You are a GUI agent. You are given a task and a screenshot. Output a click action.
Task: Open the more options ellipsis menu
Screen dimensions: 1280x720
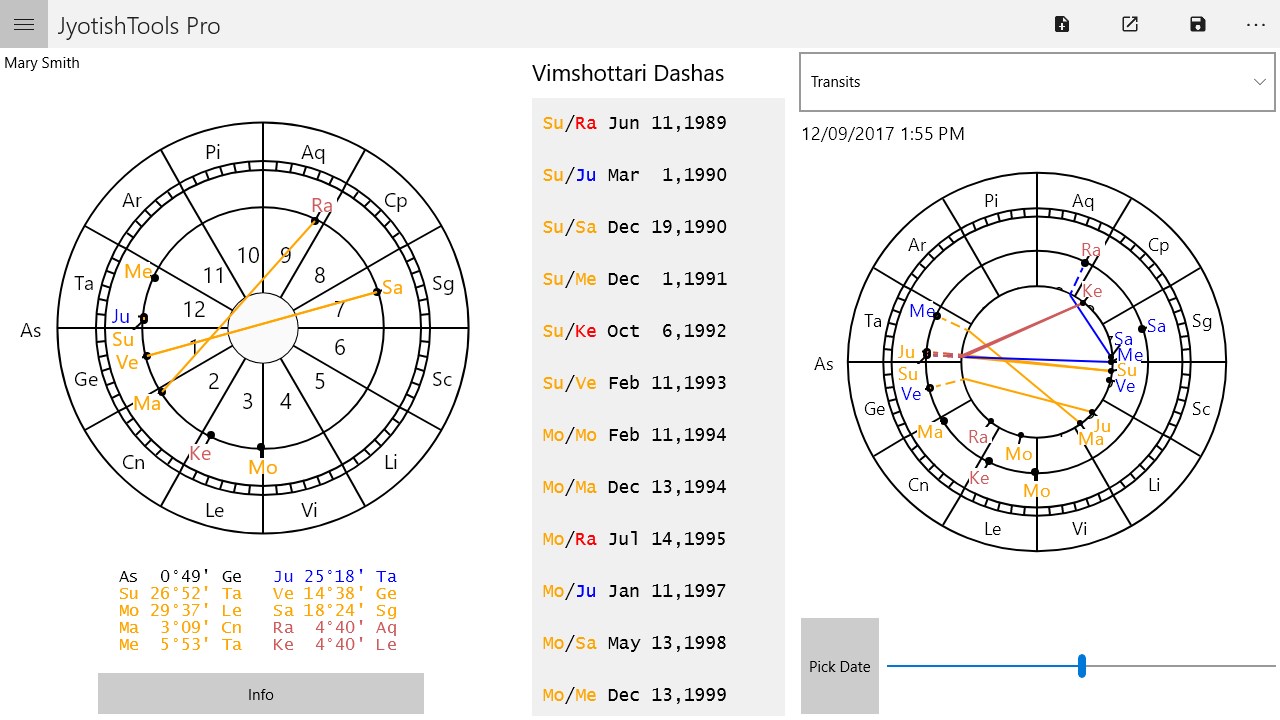click(x=1256, y=24)
